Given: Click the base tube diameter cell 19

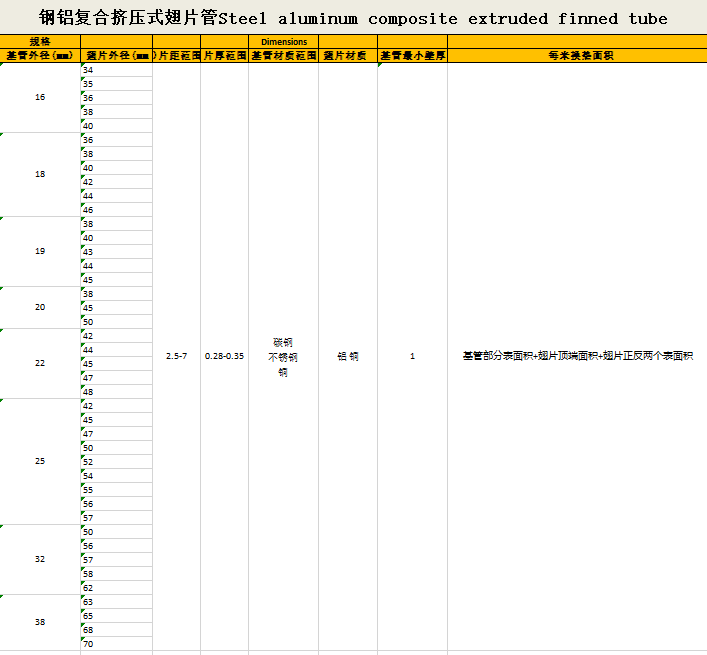Looking at the screenshot, I should (40, 251).
